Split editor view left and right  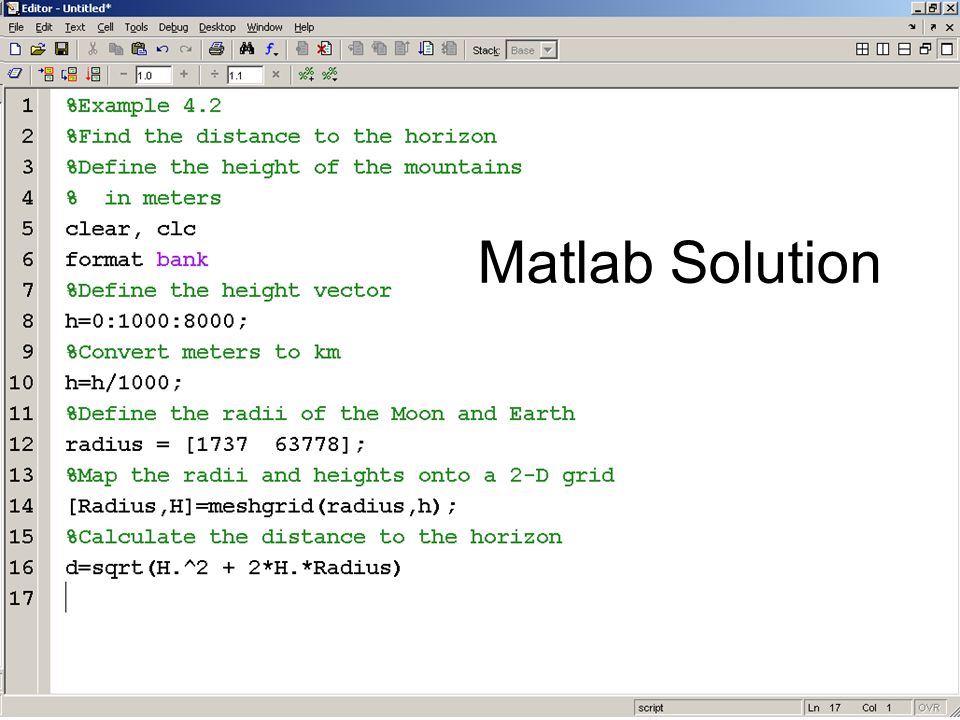(x=883, y=50)
